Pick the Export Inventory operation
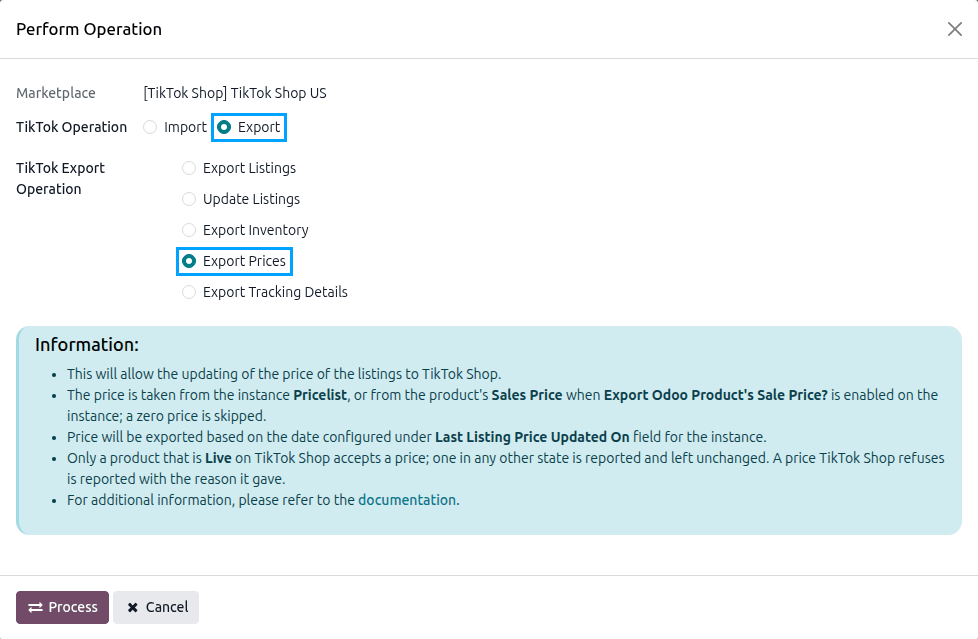This screenshot has width=978, height=639. click(188, 230)
